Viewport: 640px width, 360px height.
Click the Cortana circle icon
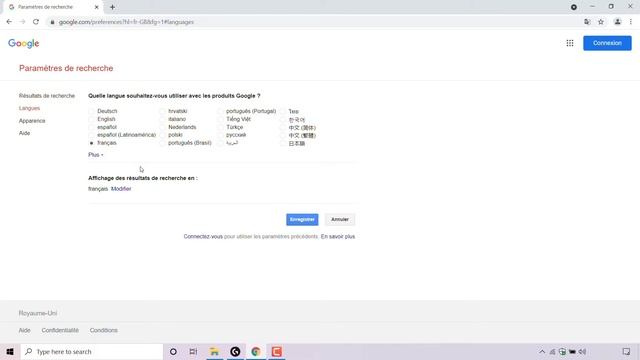173,351
